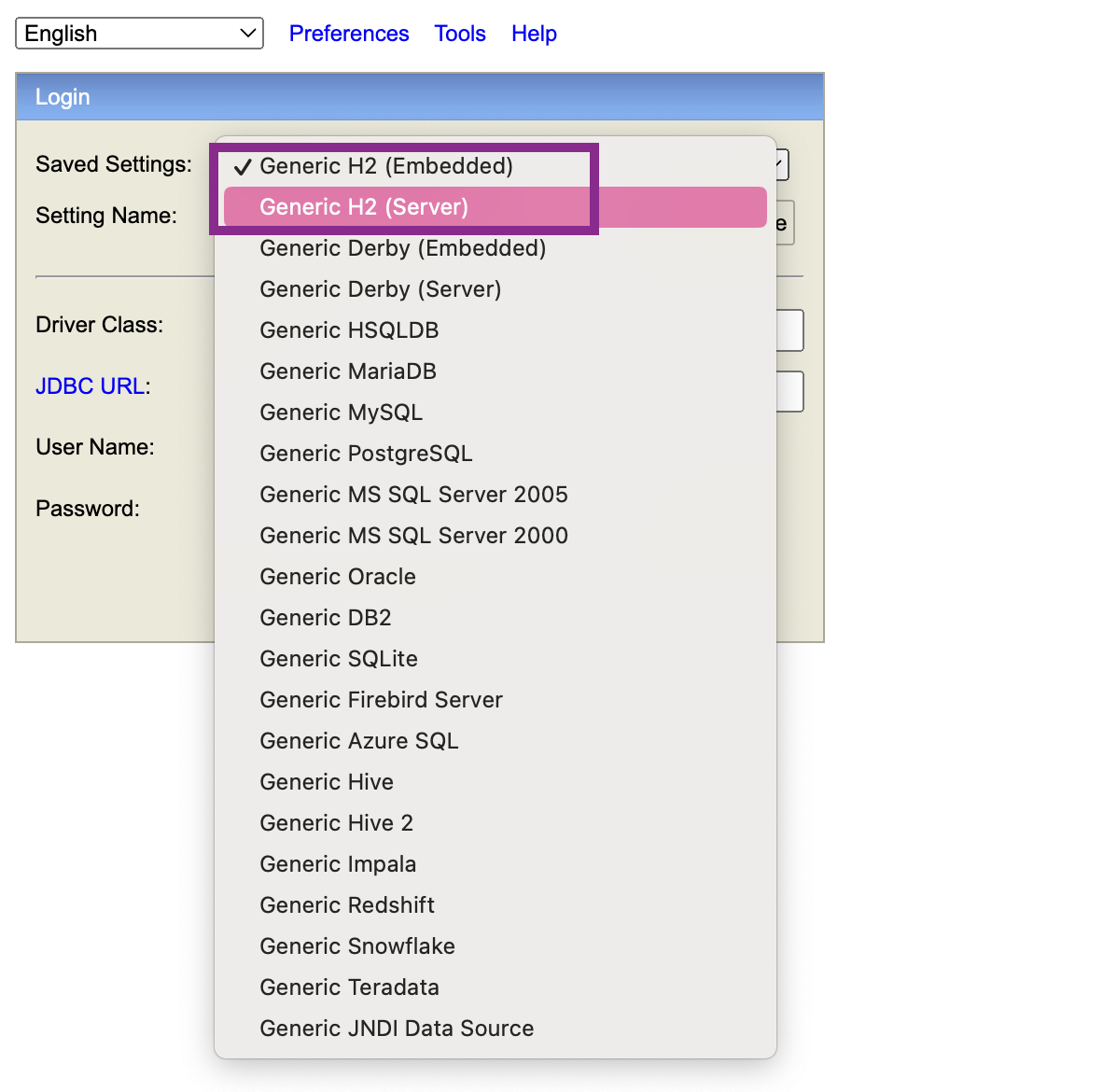Screen dimensions: 1103x1092
Task: Select Generic MS SQL Server 2005
Action: pos(496,494)
